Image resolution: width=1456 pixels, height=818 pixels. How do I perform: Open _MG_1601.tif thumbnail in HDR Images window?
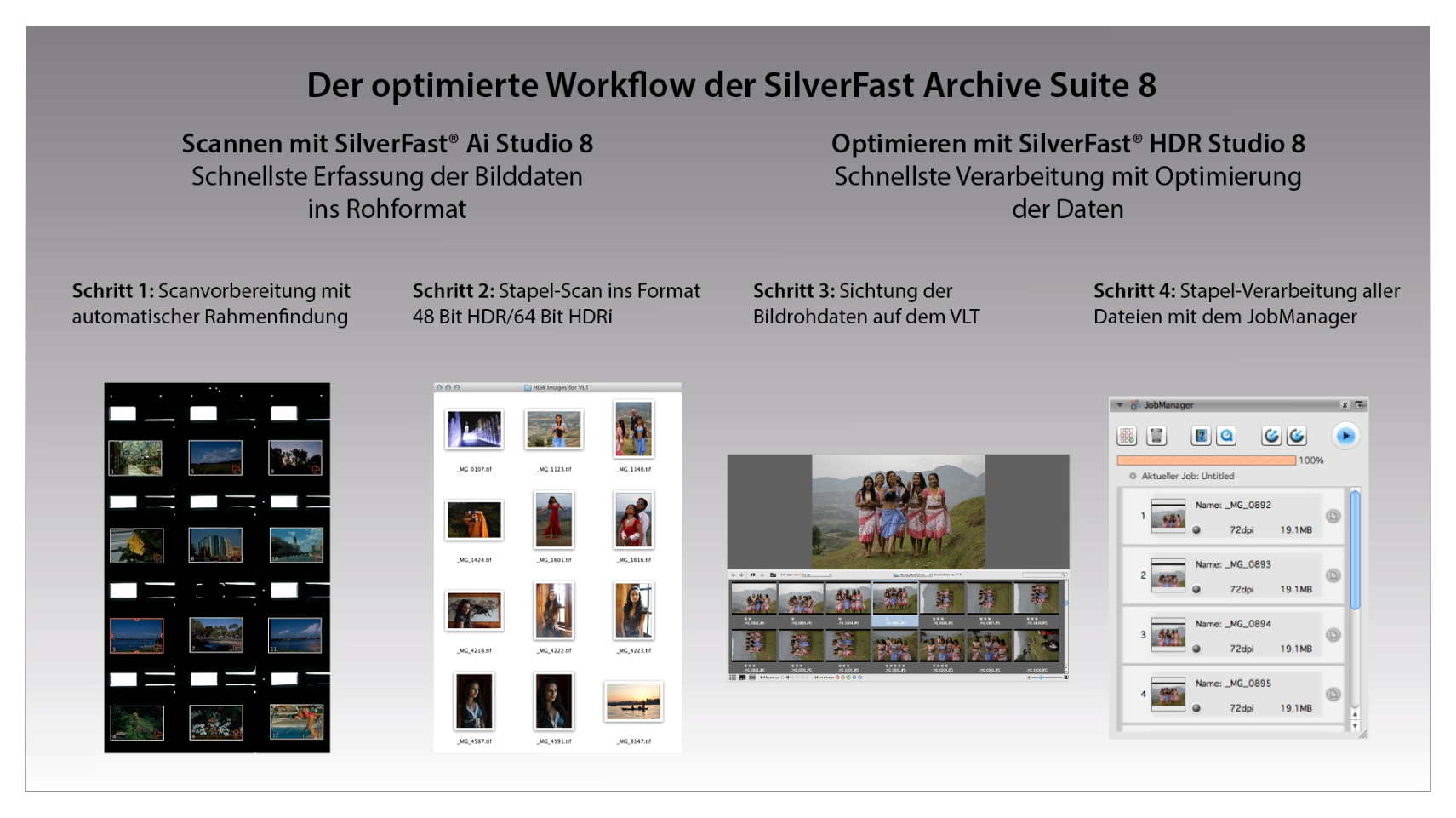pyautogui.click(x=554, y=519)
